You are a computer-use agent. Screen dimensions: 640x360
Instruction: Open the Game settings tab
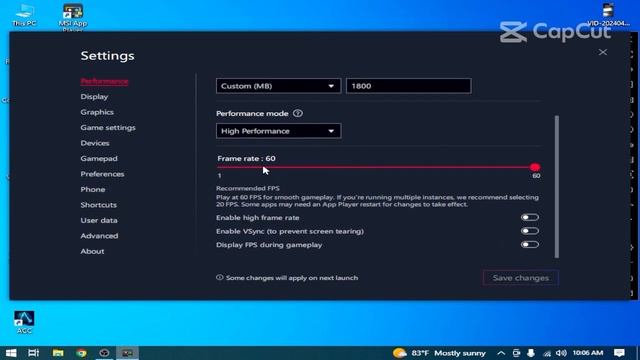108,128
